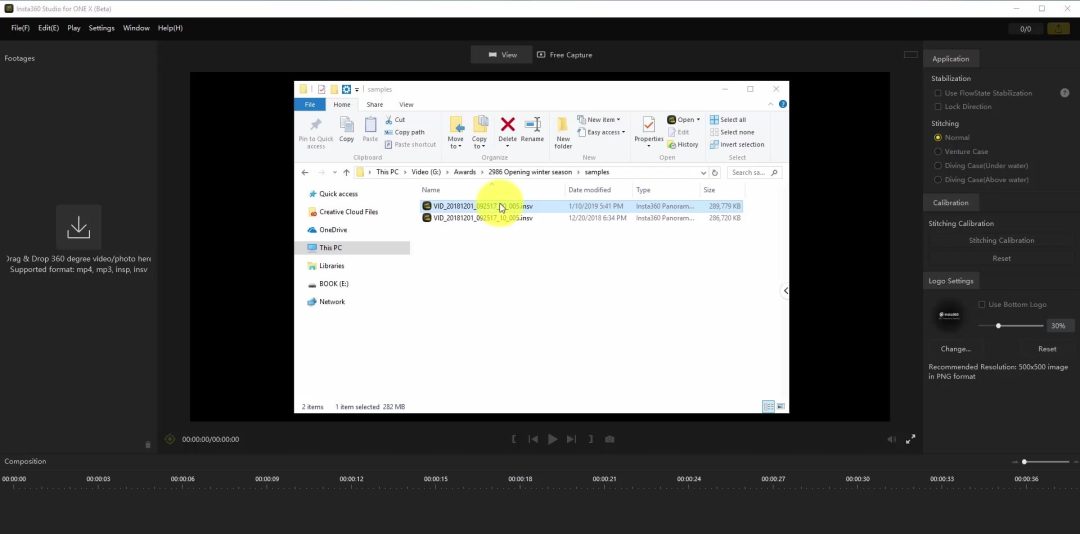
Task: Switch to the Free Capture tab
Action: click(564, 55)
